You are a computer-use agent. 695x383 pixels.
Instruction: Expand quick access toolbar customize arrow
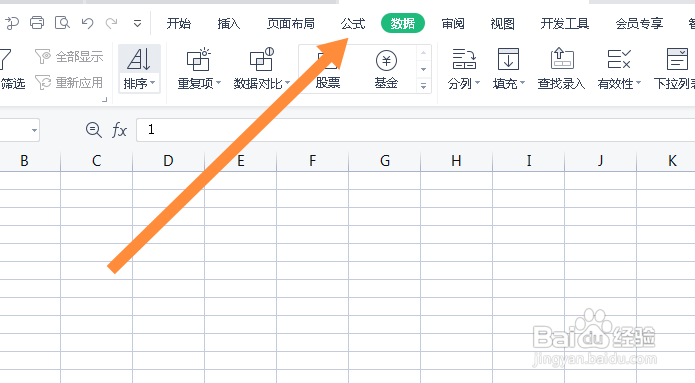[137, 23]
